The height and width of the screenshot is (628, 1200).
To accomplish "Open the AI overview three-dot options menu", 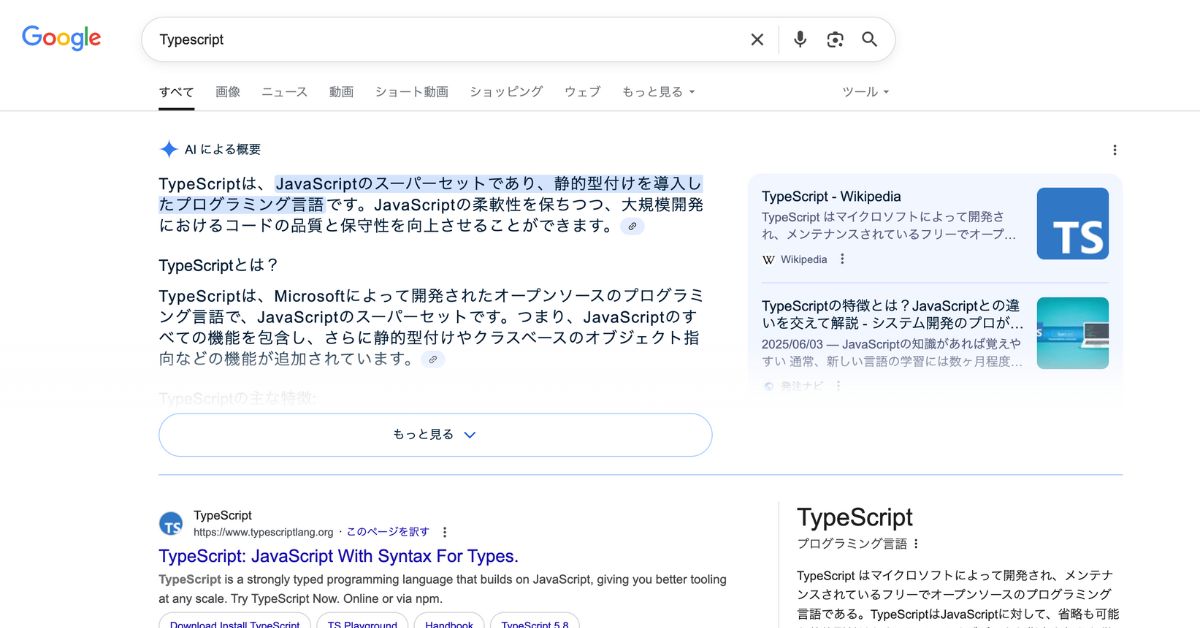I will pyautogui.click(x=1114, y=149).
